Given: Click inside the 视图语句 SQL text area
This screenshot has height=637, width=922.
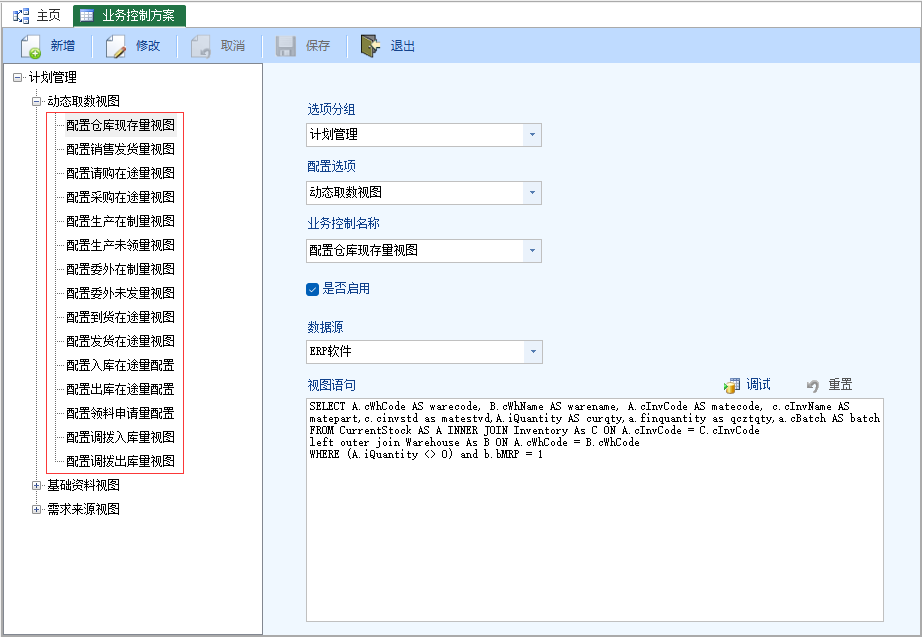Looking at the screenshot, I should 594,509.
